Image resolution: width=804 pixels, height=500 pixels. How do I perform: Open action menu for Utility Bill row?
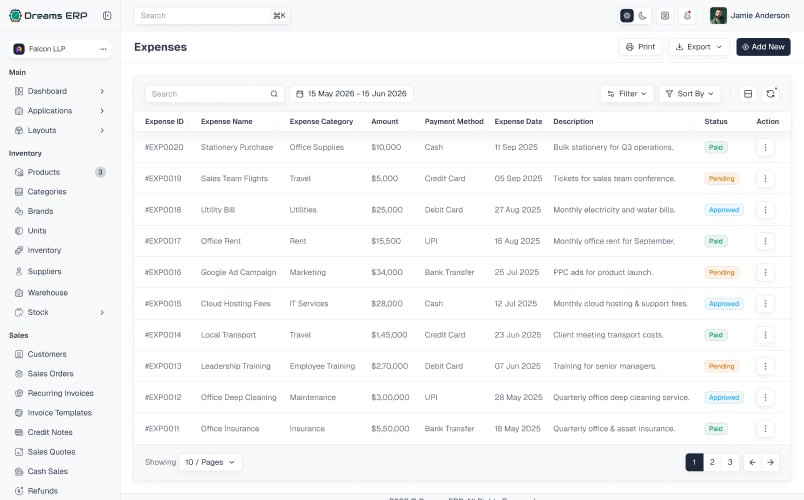click(x=765, y=210)
